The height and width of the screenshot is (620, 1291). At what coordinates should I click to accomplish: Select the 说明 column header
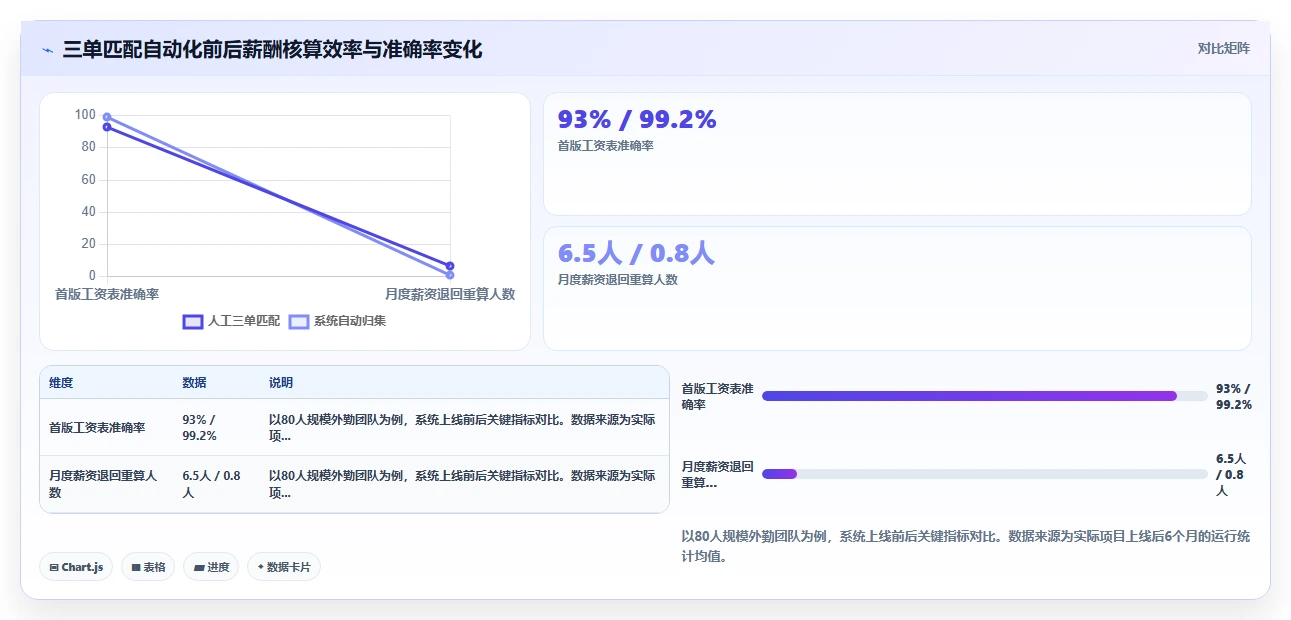tap(281, 383)
